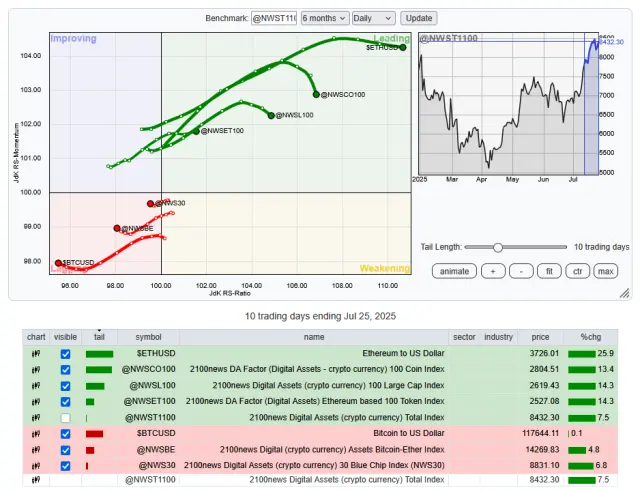This screenshot has height=492, width=640.
Task: Click the ctr button
Action: (578, 272)
